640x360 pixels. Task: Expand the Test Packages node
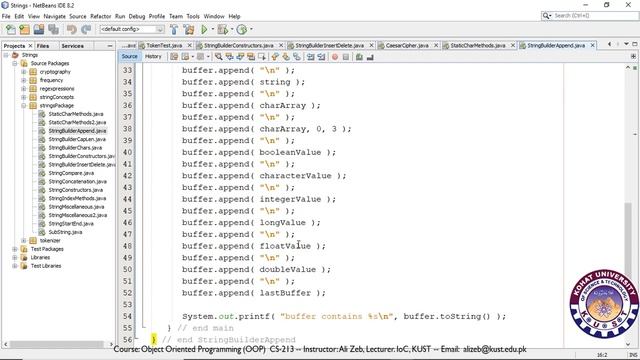(15, 249)
